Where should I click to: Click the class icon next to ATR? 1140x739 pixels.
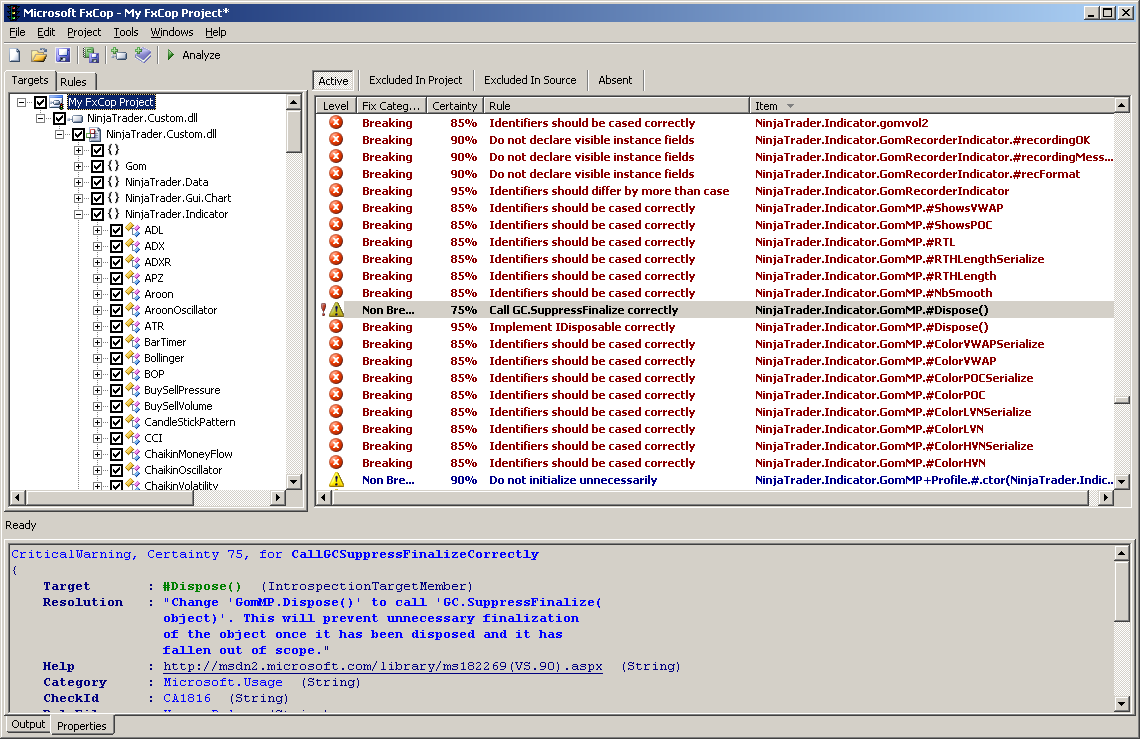click(x=133, y=326)
